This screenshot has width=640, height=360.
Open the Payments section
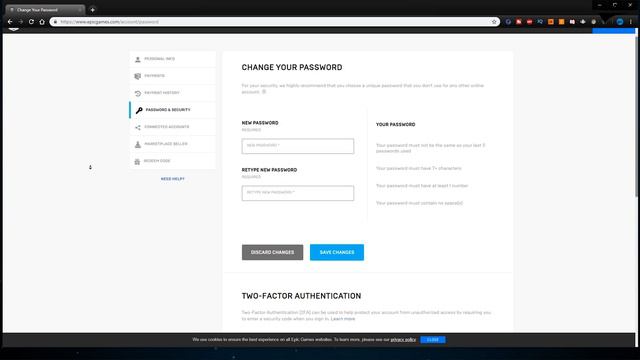[x=173, y=76]
